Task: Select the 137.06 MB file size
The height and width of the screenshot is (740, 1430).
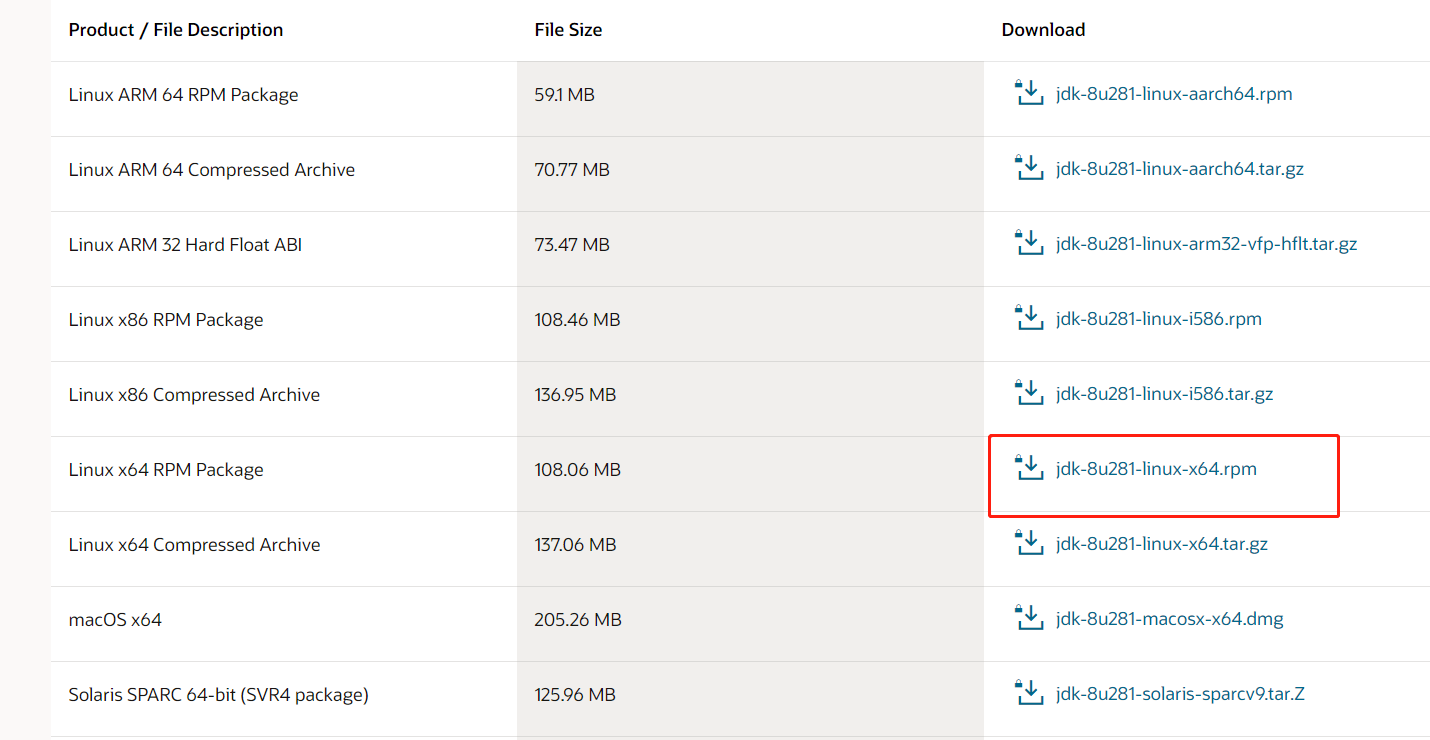Action: pyautogui.click(x=575, y=545)
